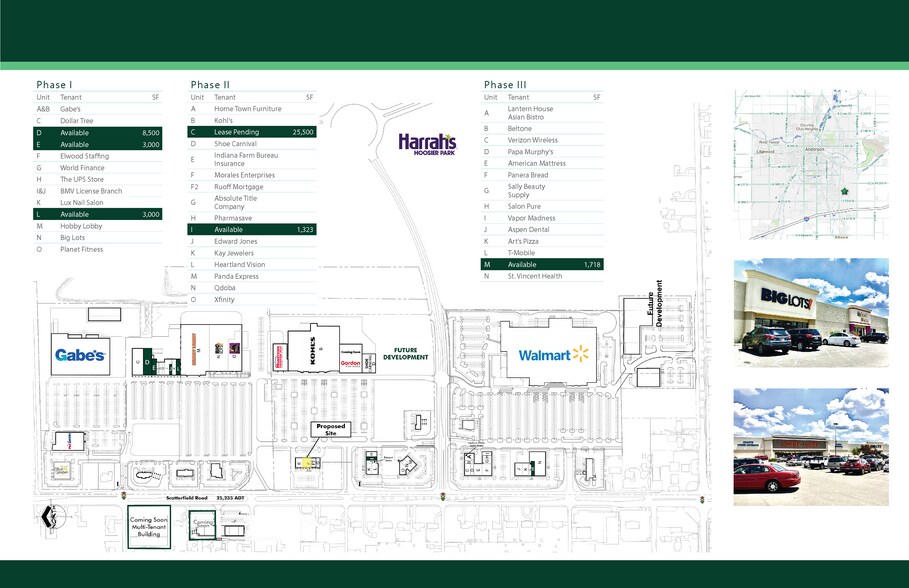Click the Phase I heading

click(54, 85)
